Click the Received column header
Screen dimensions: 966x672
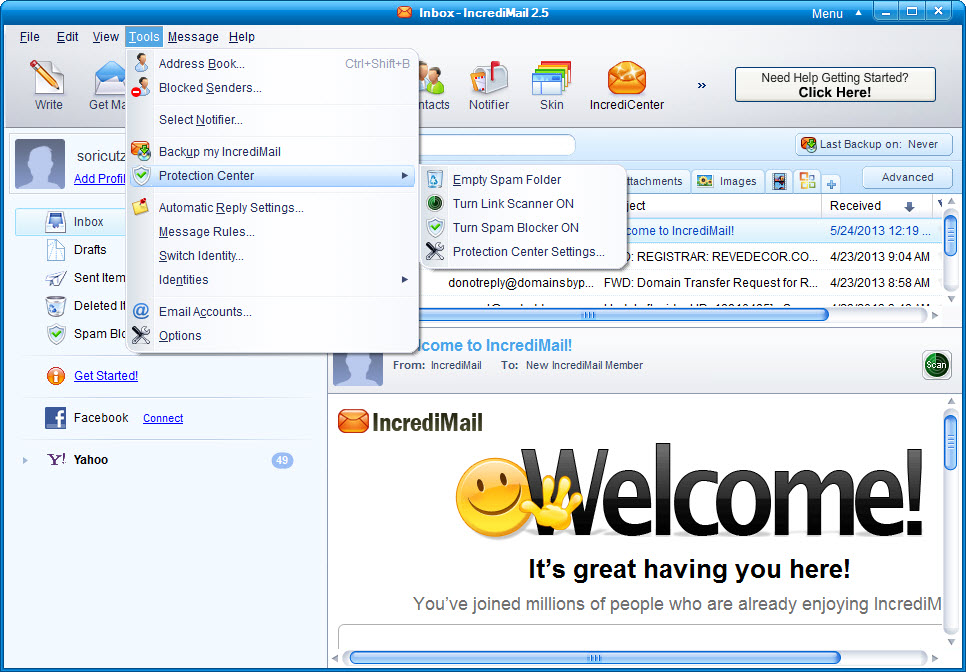877,206
